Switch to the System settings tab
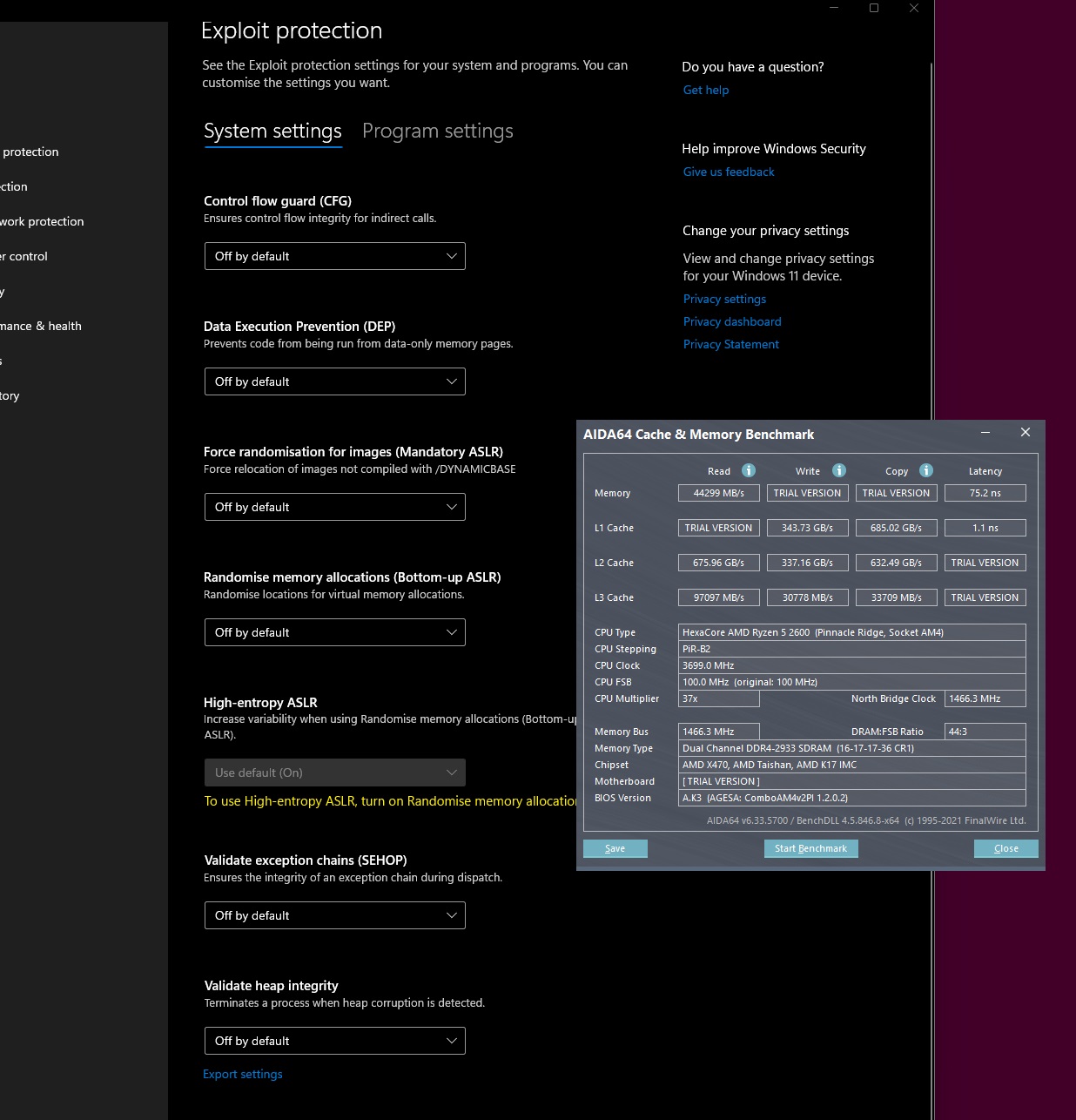This screenshot has width=1076, height=1120. 272,131
